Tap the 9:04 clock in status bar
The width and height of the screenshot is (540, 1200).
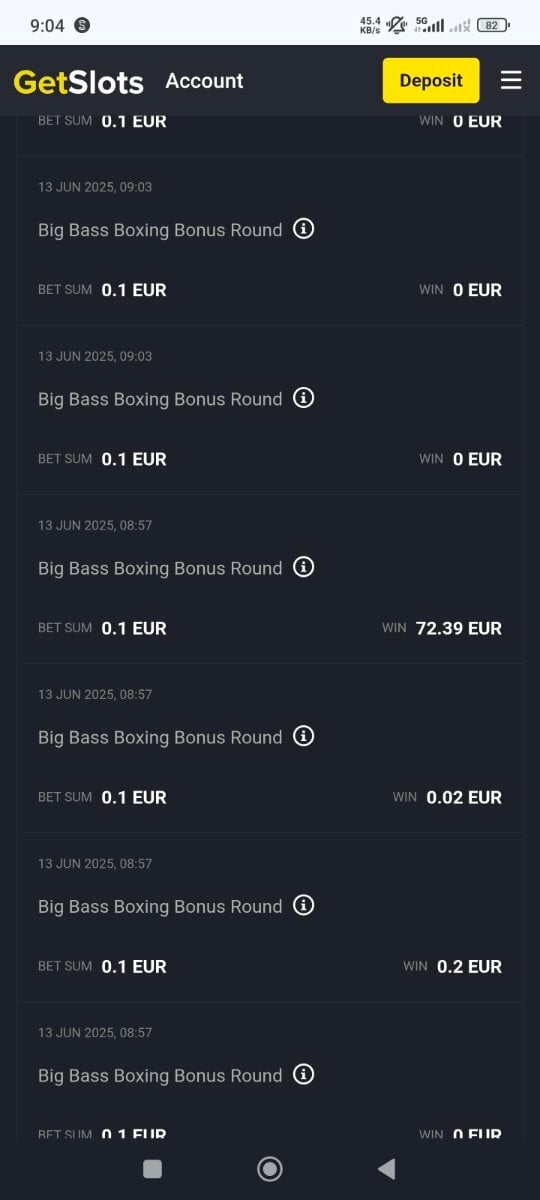[47, 25]
